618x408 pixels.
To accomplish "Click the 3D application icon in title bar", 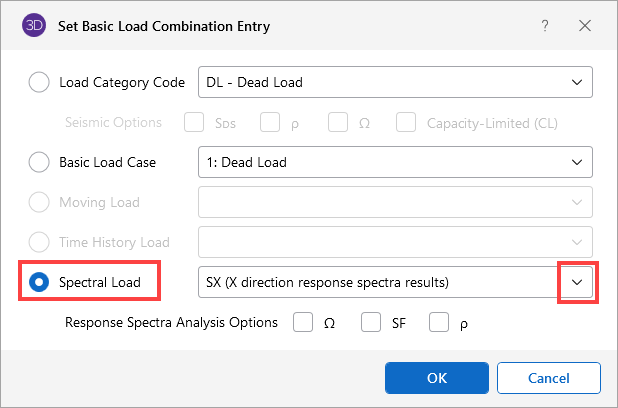I will (x=33, y=26).
